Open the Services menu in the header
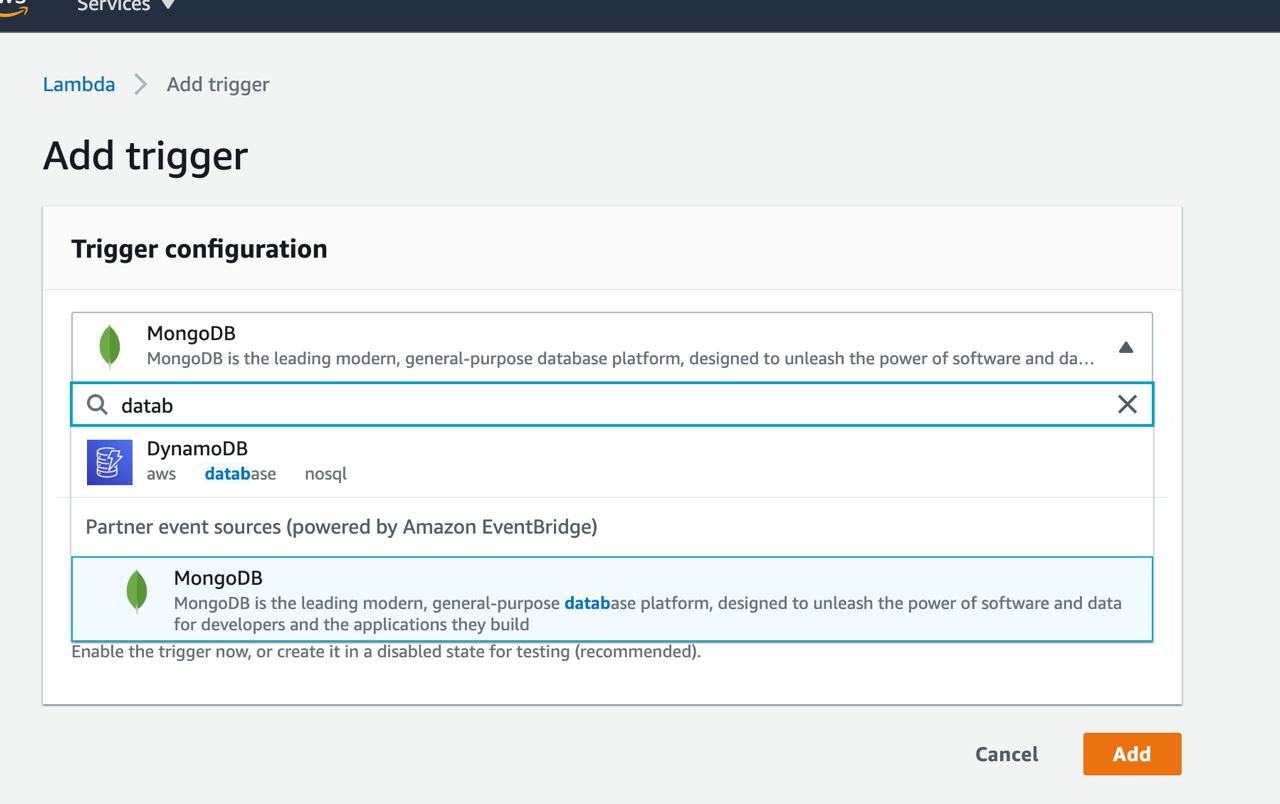Image resolution: width=1280 pixels, height=804 pixels. coord(125,6)
